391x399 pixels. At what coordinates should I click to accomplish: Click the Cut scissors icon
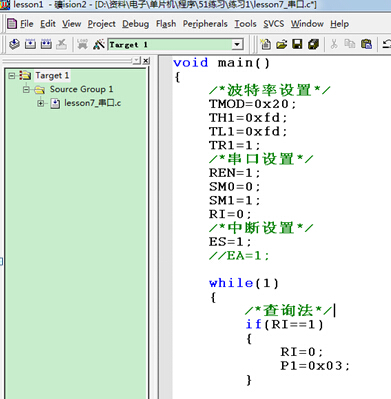(334, 44)
